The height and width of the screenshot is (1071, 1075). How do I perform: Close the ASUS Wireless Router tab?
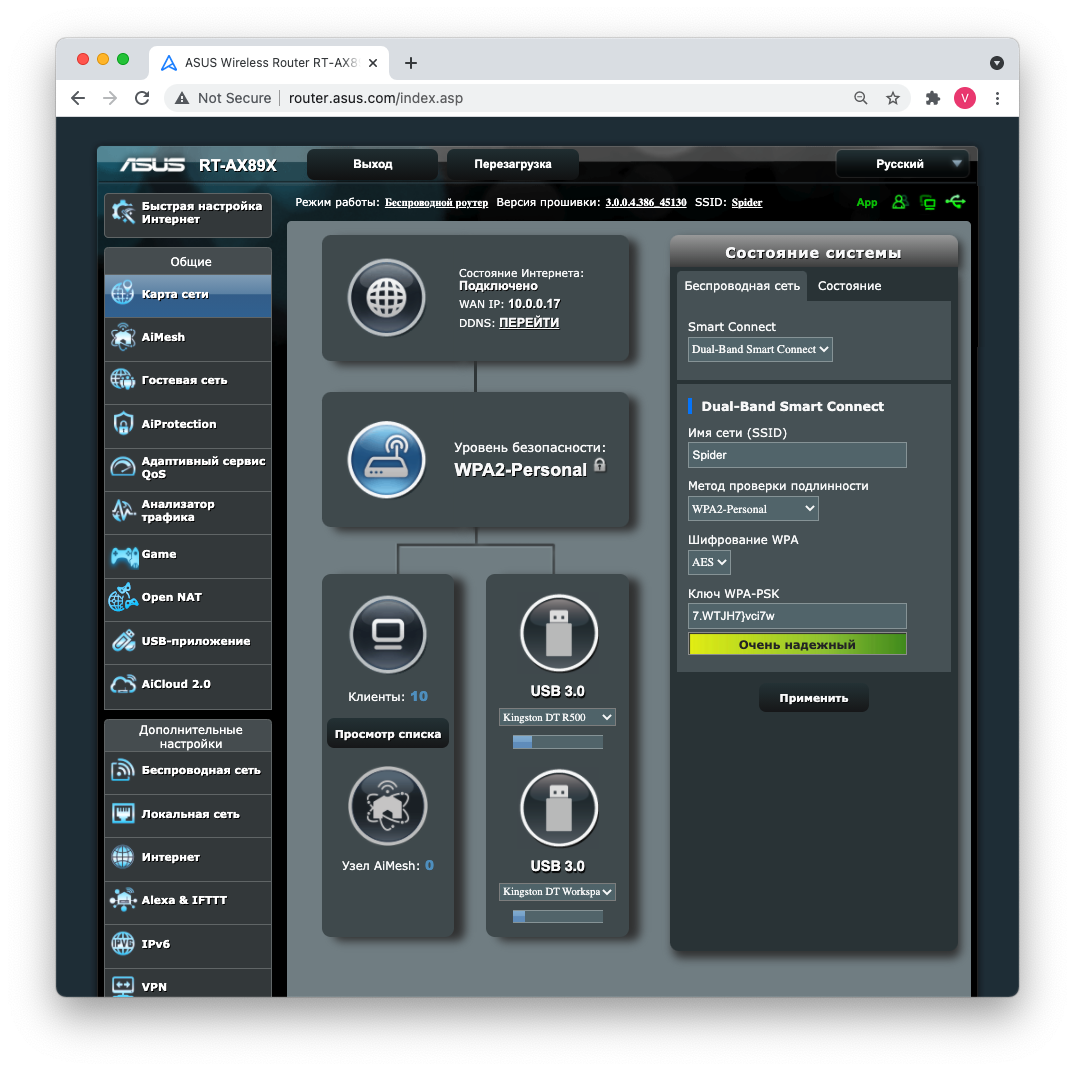(373, 63)
